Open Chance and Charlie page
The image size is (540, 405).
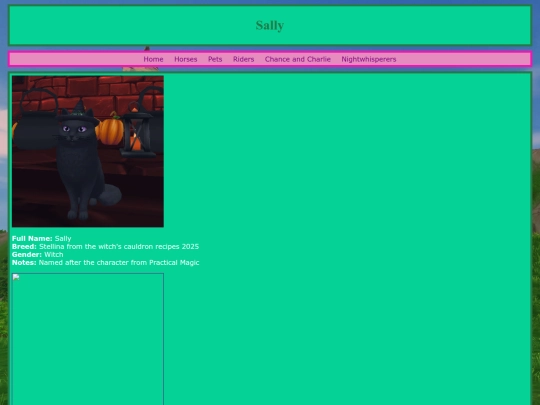pos(298,59)
